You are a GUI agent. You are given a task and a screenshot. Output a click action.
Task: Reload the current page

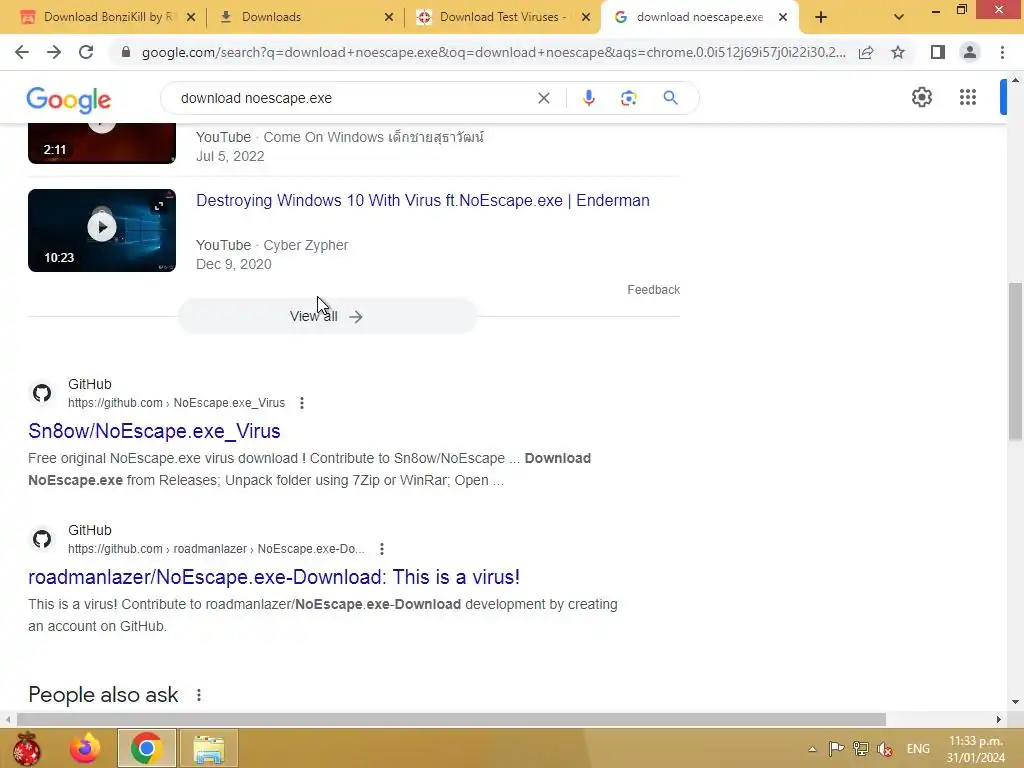pyautogui.click(x=86, y=52)
